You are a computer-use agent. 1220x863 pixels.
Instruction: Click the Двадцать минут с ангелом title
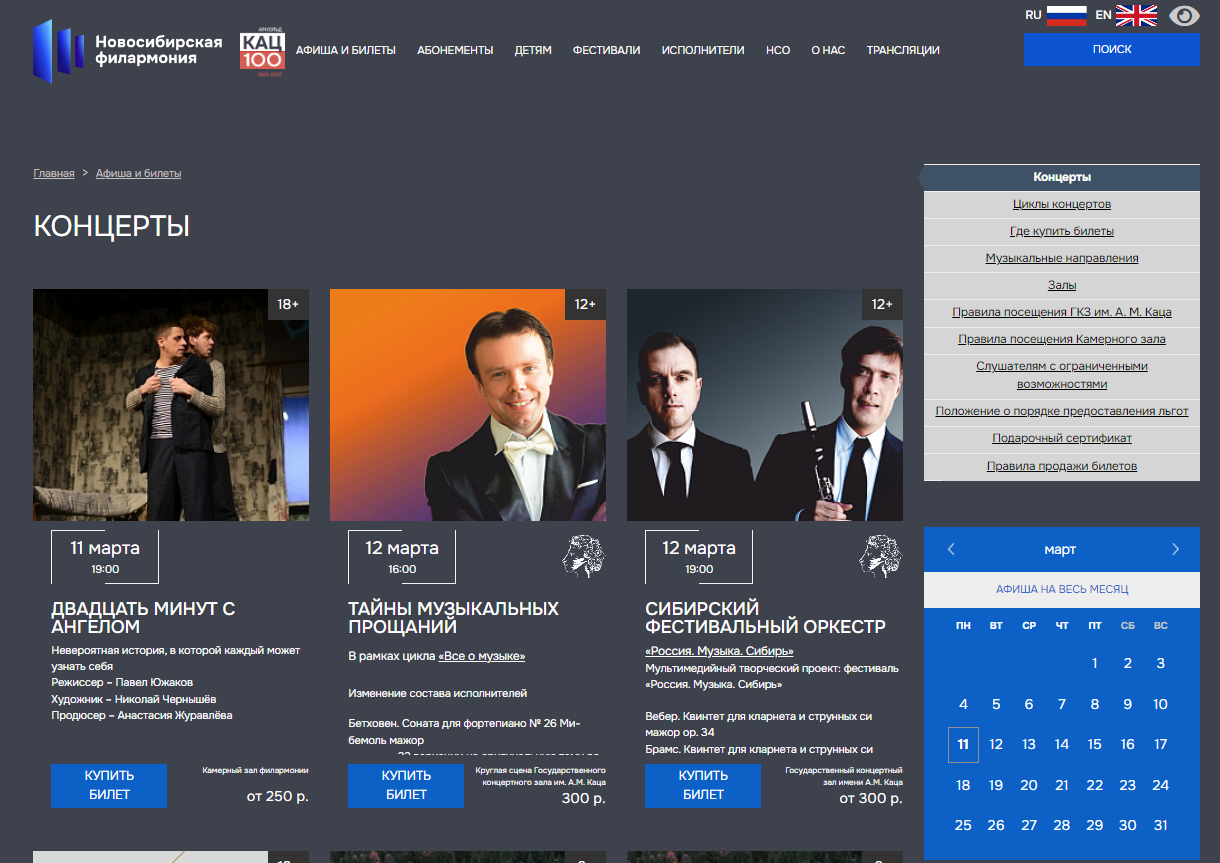click(143, 617)
